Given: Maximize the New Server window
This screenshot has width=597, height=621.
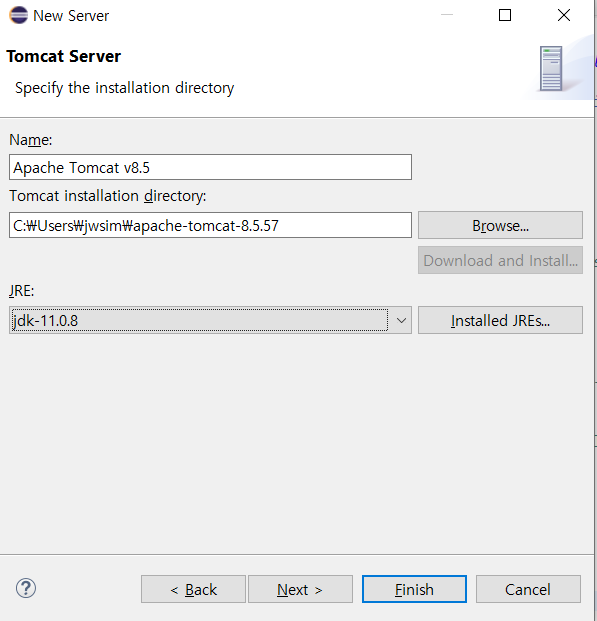Looking at the screenshot, I should click(x=505, y=15).
